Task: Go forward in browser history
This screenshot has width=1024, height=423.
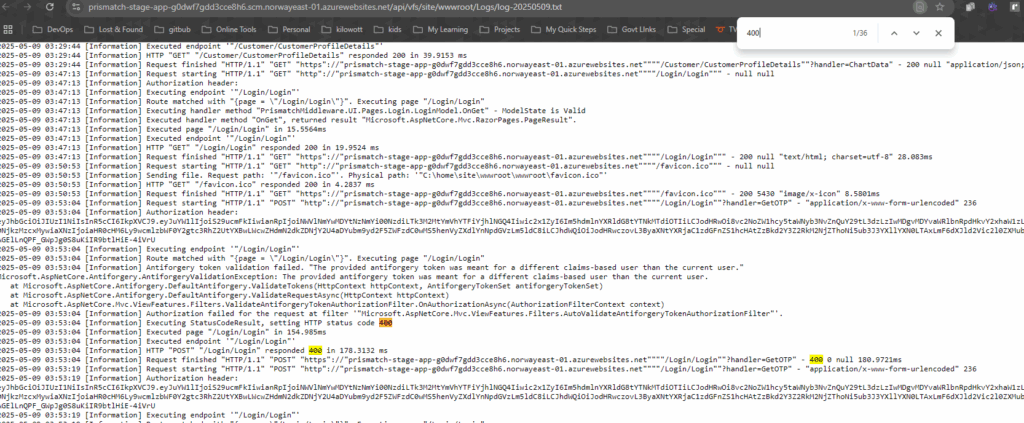Action: pyautogui.click(x=27, y=7)
